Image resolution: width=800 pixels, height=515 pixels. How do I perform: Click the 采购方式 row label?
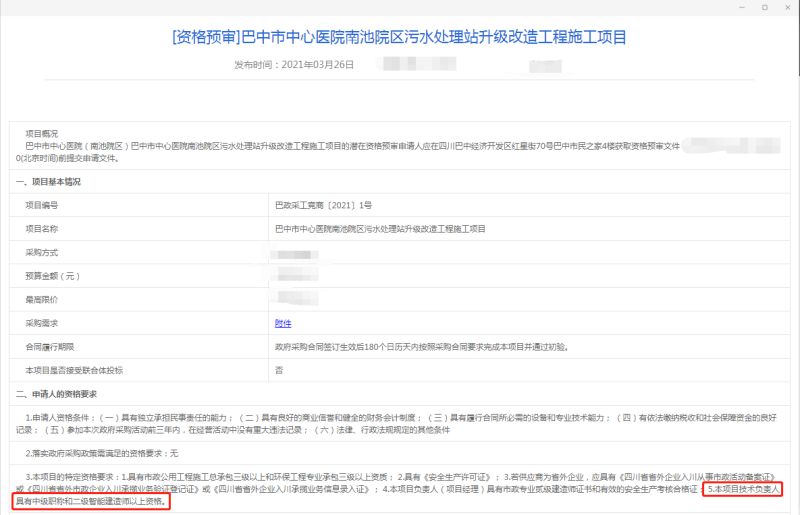tap(41, 253)
